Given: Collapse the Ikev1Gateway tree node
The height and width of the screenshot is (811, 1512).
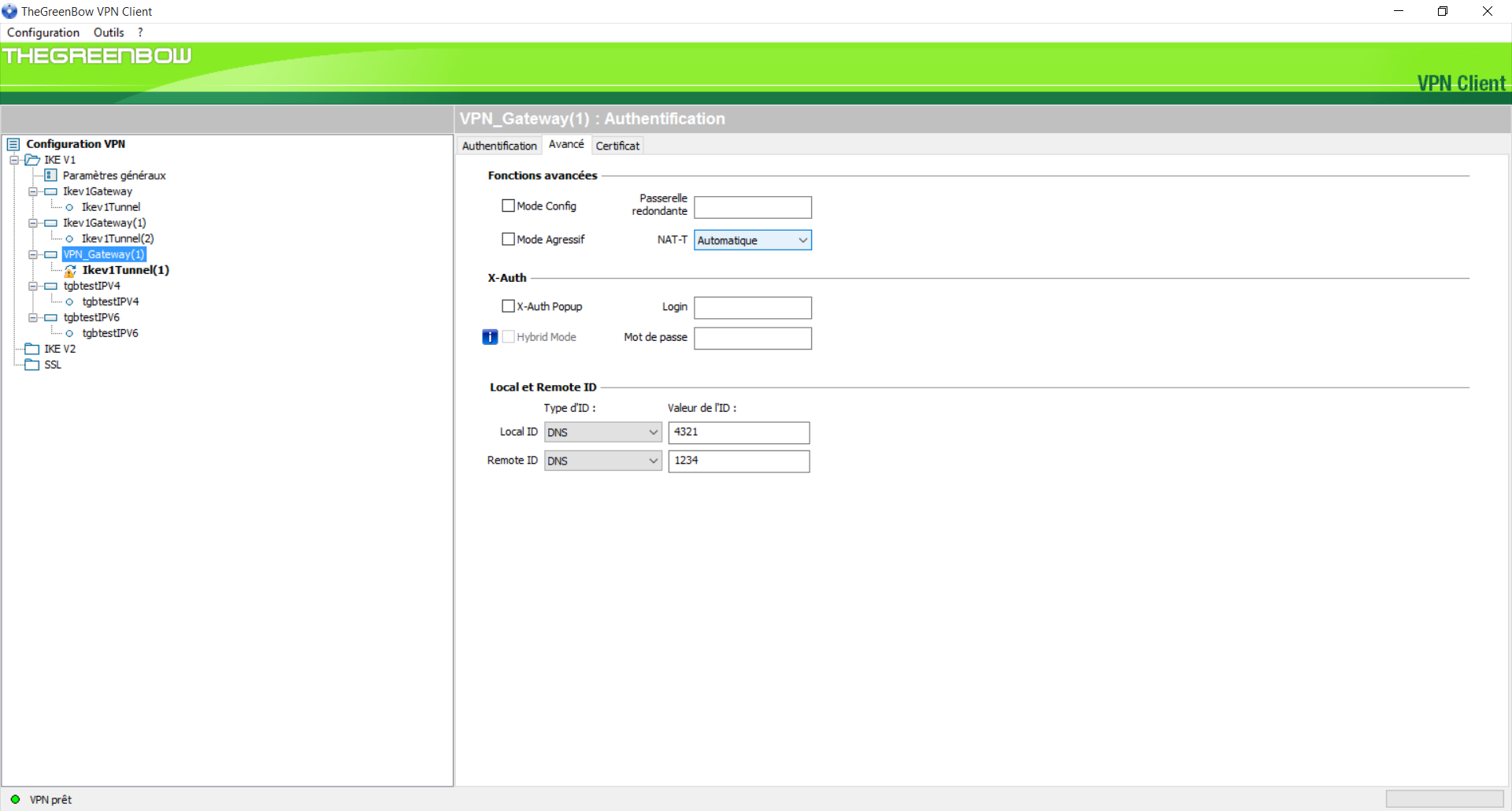Looking at the screenshot, I should [33, 191].
